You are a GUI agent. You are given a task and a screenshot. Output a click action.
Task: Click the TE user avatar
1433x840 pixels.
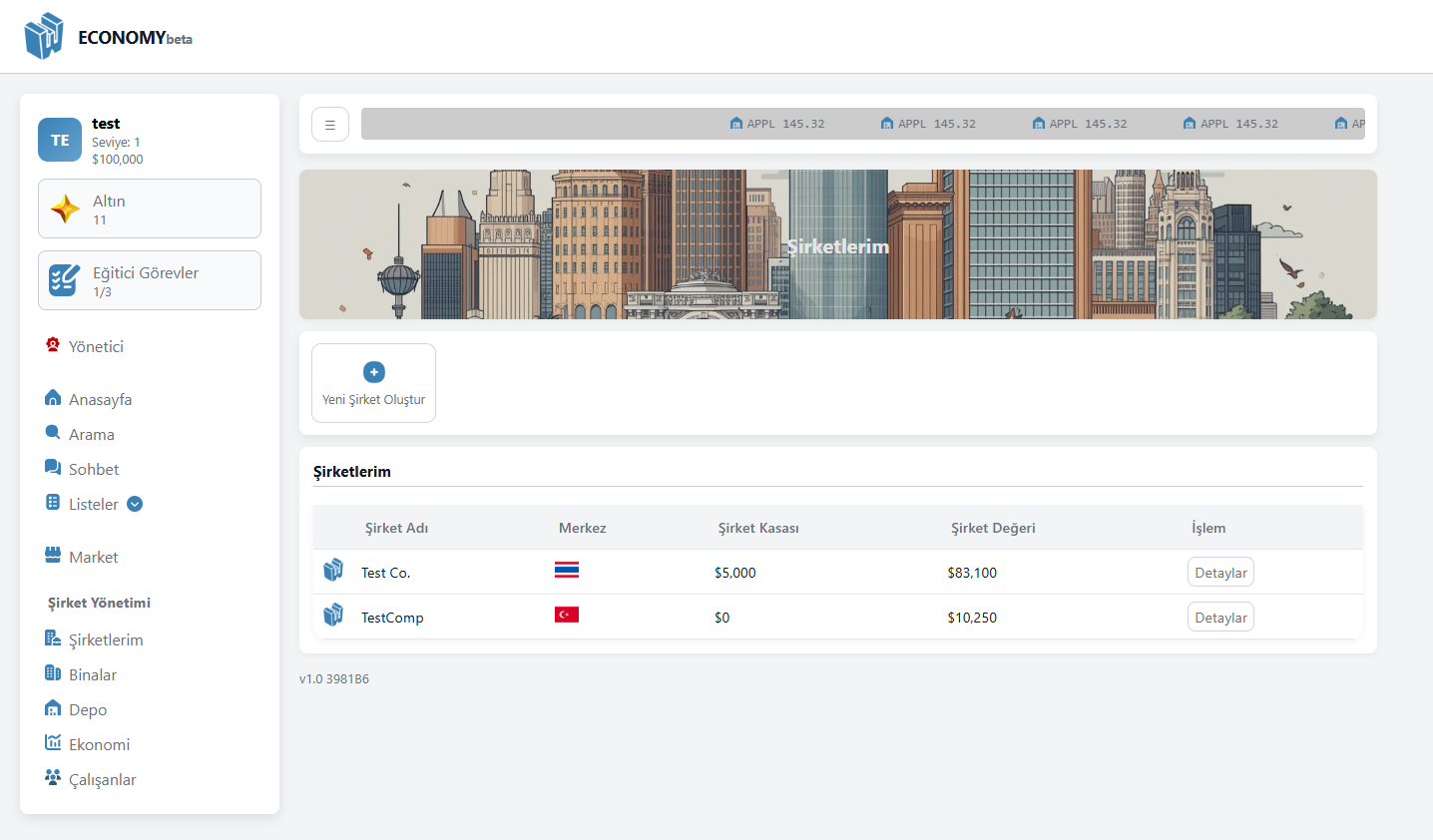[x=60, y=140]
